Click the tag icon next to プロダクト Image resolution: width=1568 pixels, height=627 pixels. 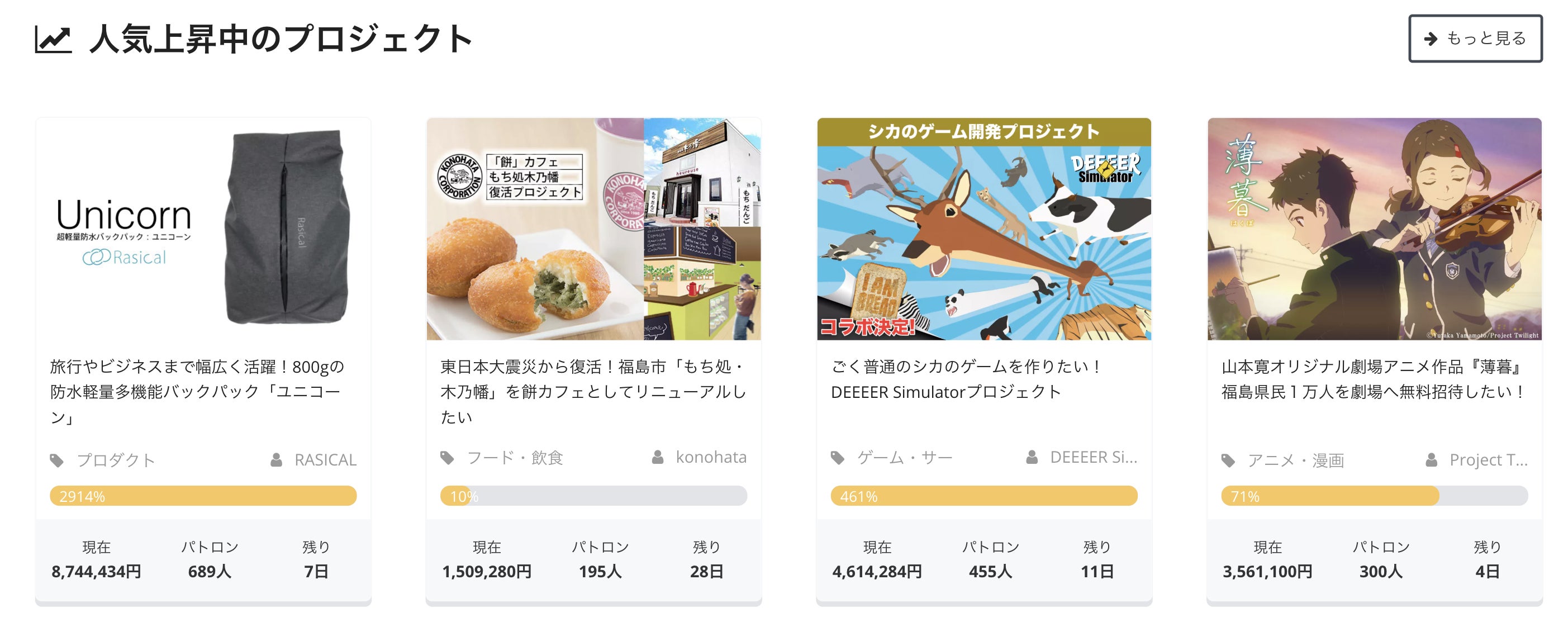click(56, 460)
